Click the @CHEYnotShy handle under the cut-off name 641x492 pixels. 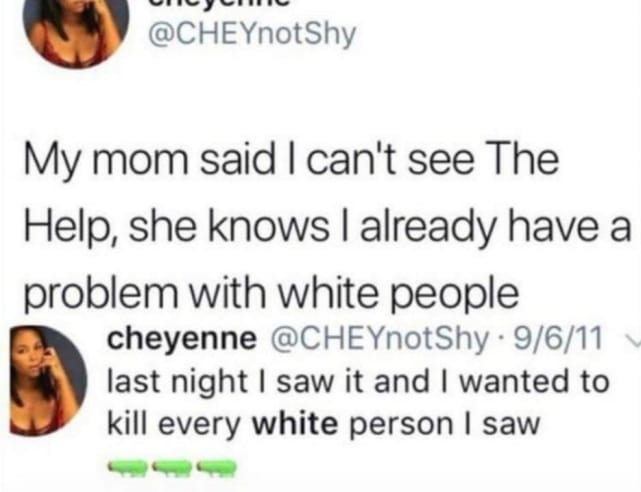coord(252,34)
